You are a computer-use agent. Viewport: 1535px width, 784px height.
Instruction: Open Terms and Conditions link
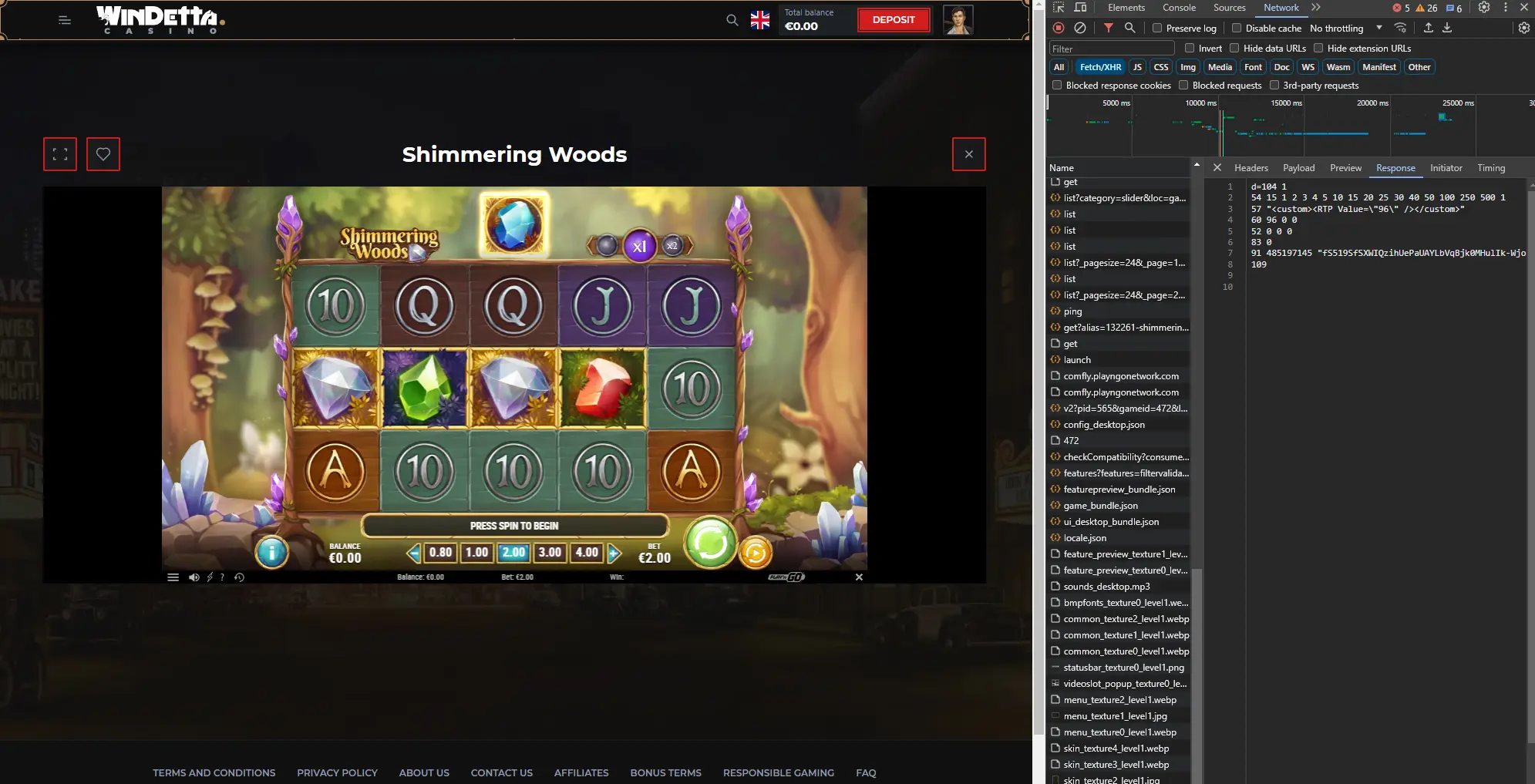(214, 772)
